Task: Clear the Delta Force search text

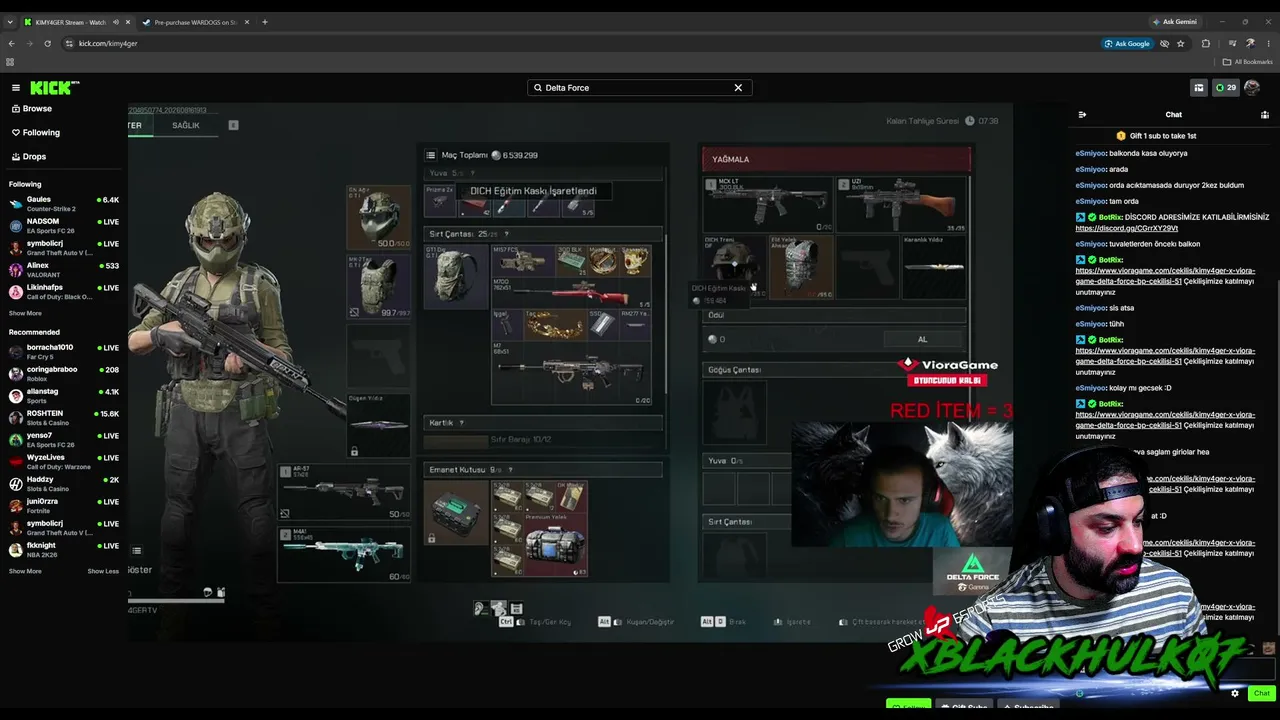Action: click(x=738, y=88)
